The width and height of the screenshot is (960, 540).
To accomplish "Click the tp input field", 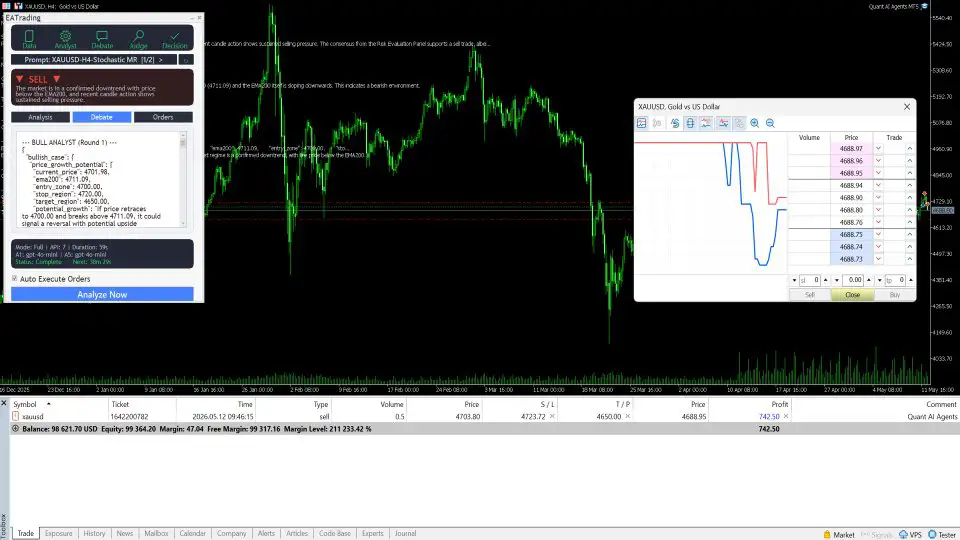I will point(895,280).
